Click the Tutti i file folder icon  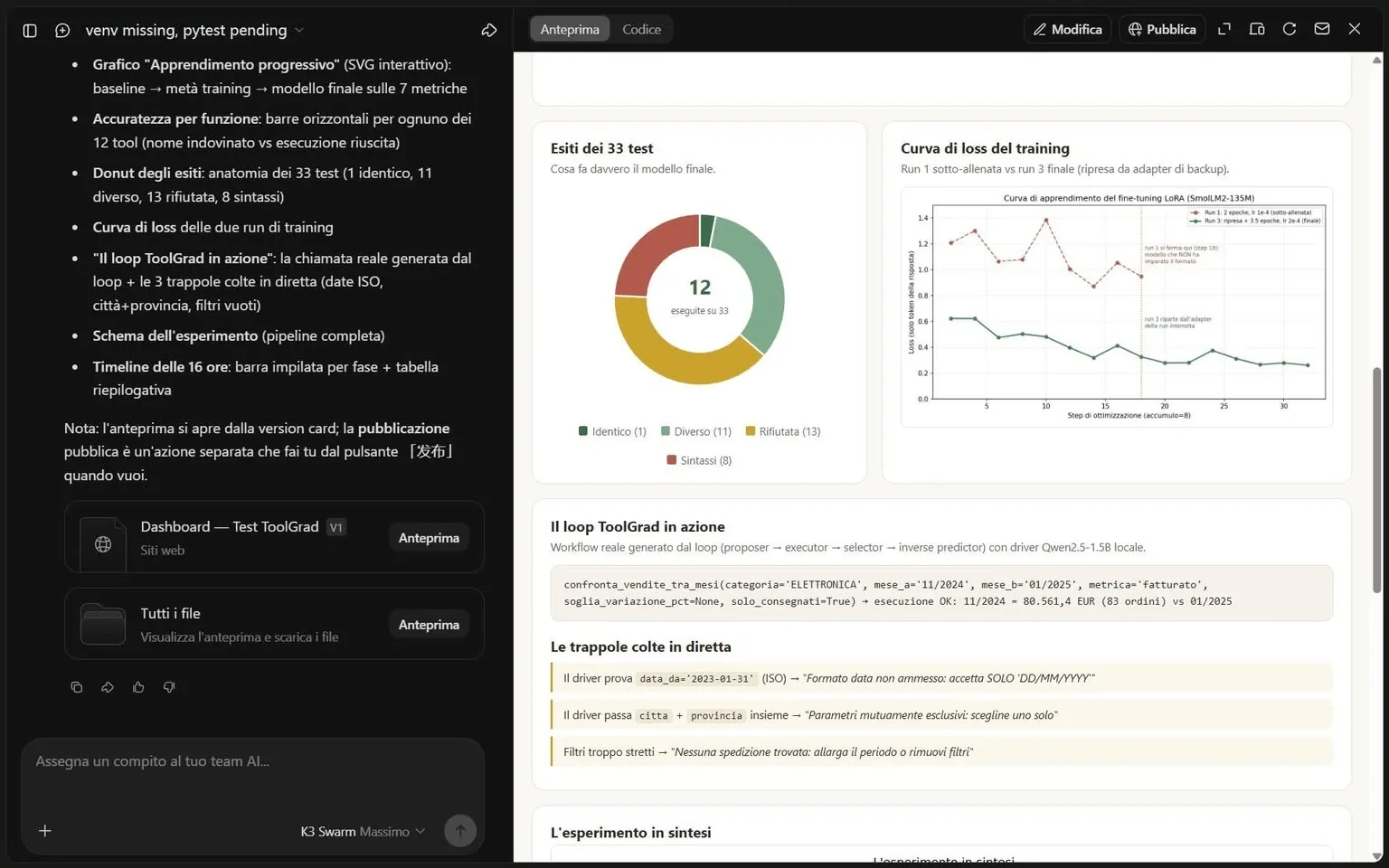(103, 624)
